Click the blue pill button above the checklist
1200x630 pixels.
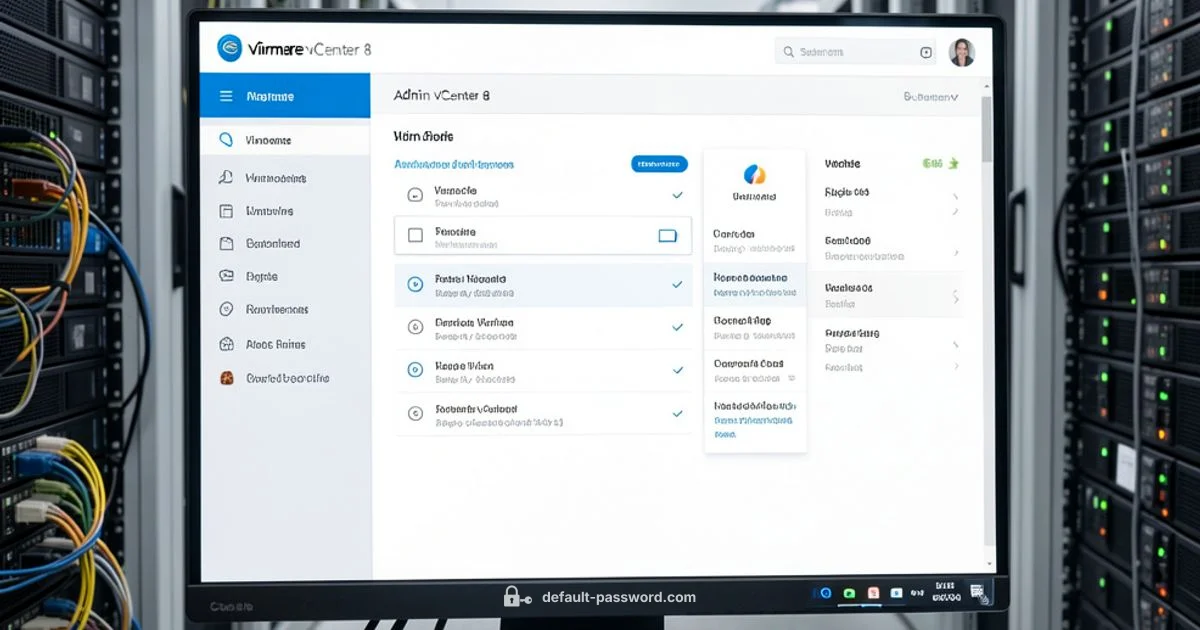658,163
